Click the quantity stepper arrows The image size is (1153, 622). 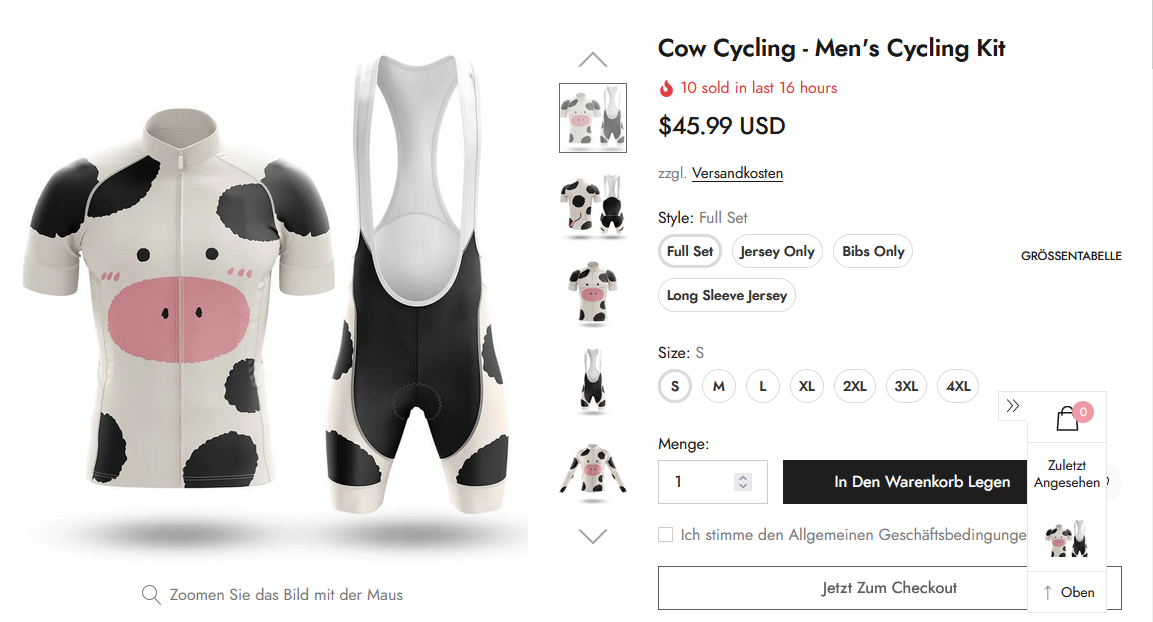point(742,482)
